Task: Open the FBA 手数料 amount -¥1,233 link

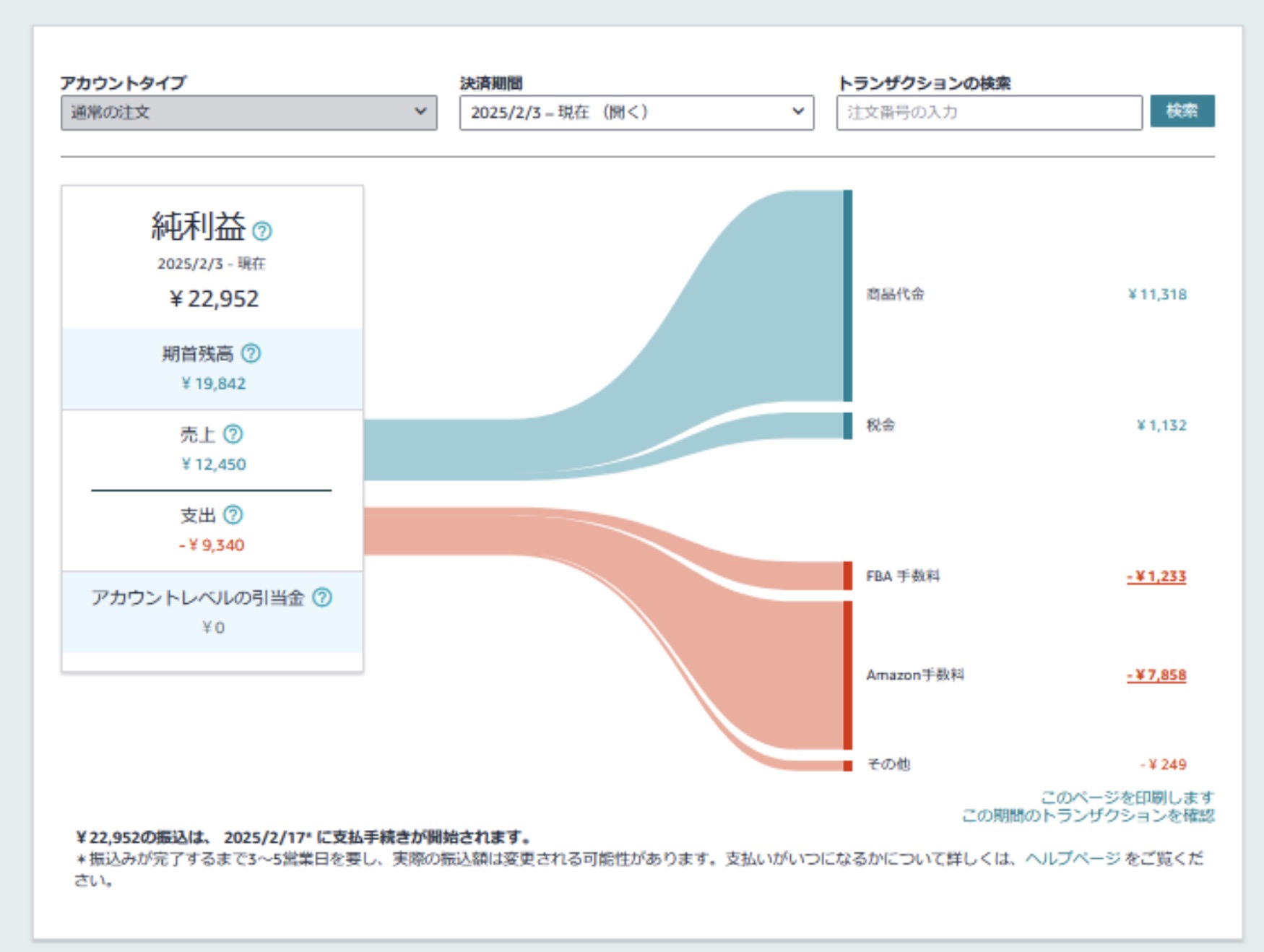Action: (1156, 576)
